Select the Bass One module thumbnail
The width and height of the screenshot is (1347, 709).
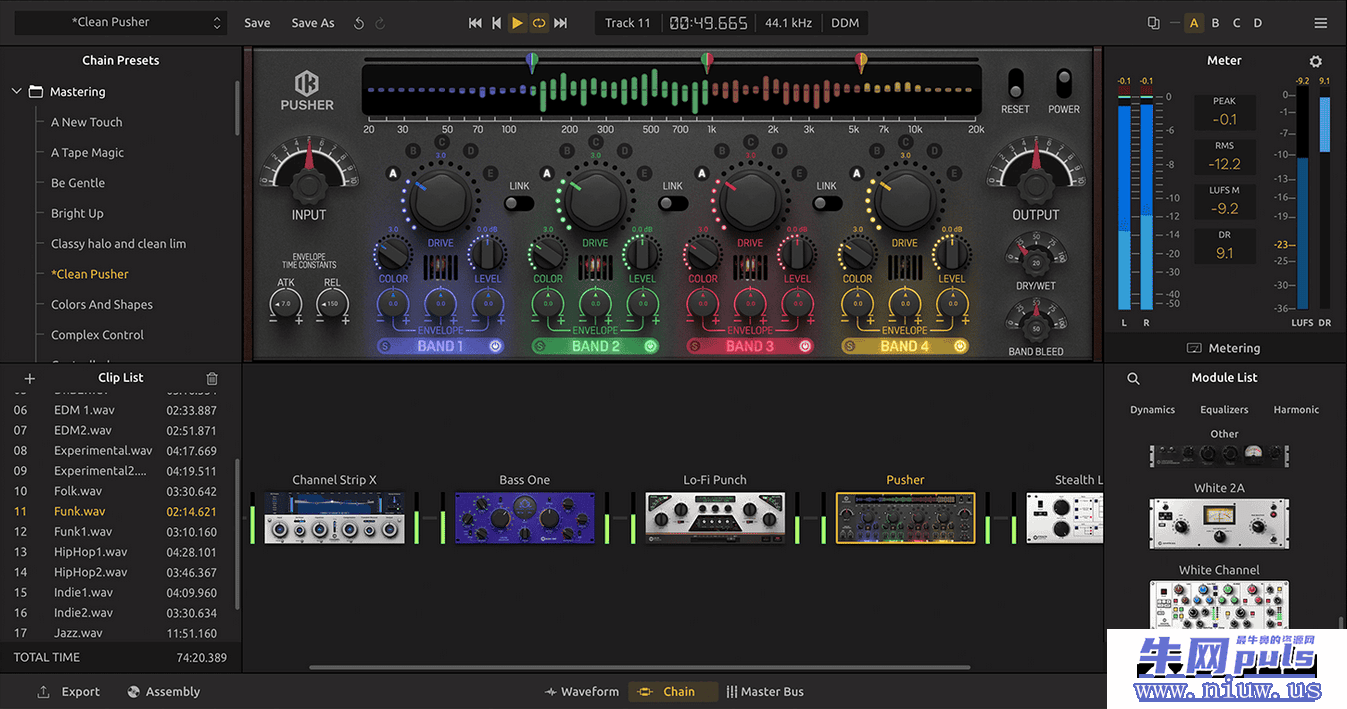click(x=525, y=518)
